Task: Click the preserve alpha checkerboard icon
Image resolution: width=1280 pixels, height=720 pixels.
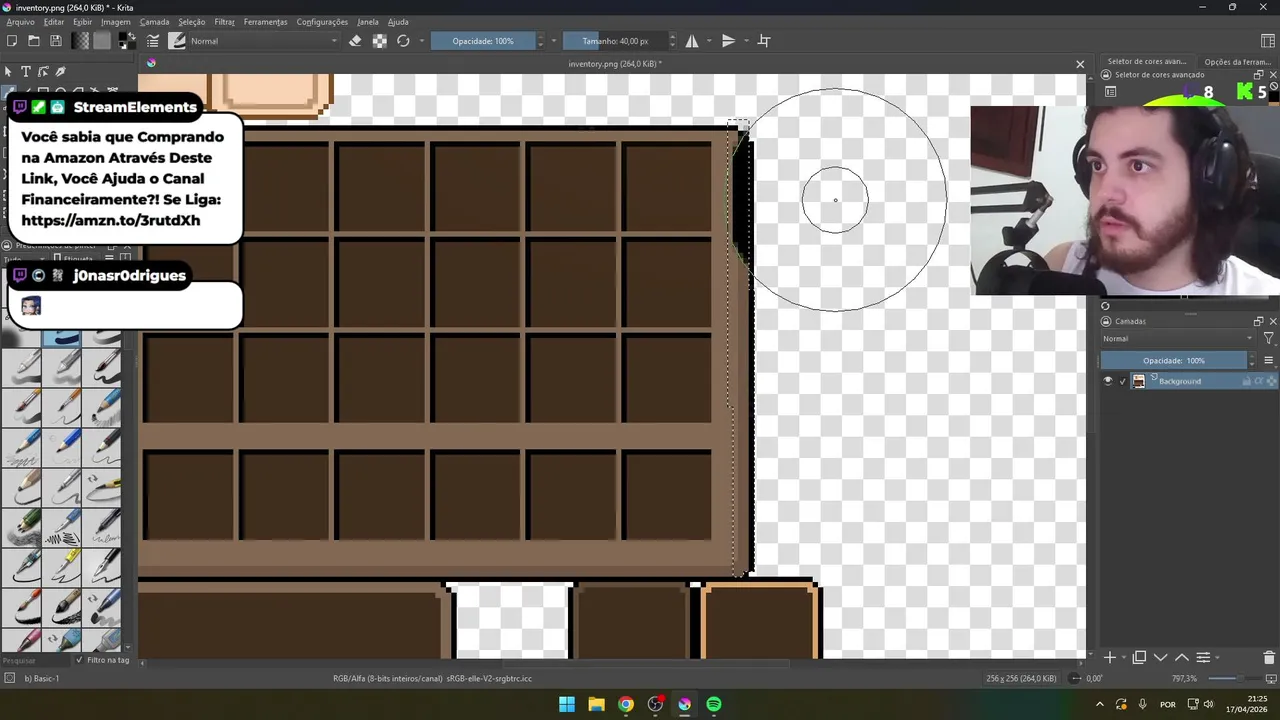Action: [380, 41]
